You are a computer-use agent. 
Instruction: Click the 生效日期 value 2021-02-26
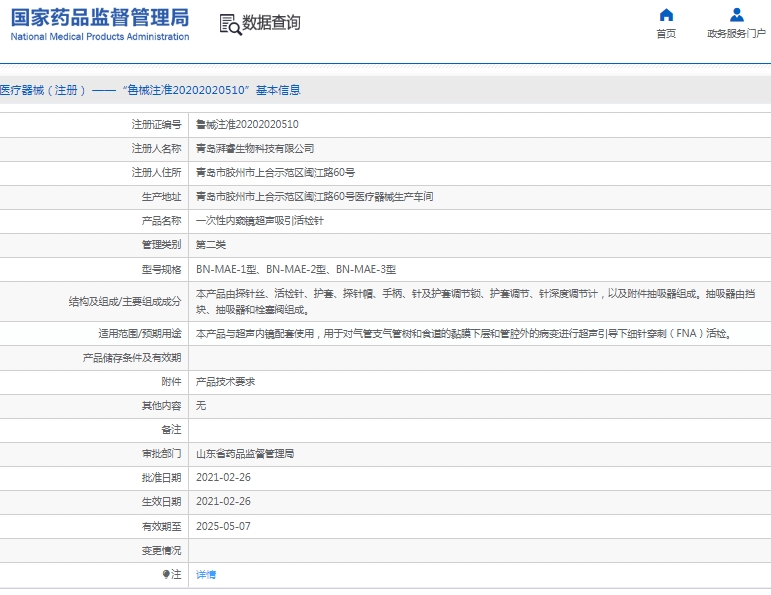[223, 502]
